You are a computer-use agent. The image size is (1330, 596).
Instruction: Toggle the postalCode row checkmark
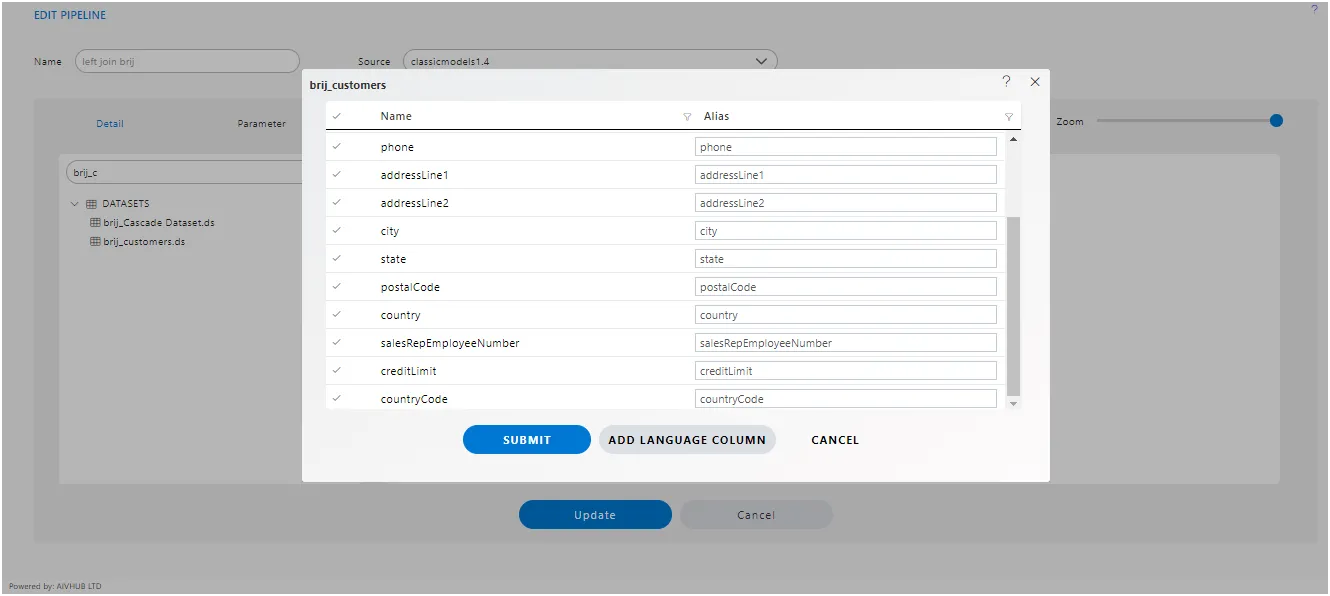337,287
